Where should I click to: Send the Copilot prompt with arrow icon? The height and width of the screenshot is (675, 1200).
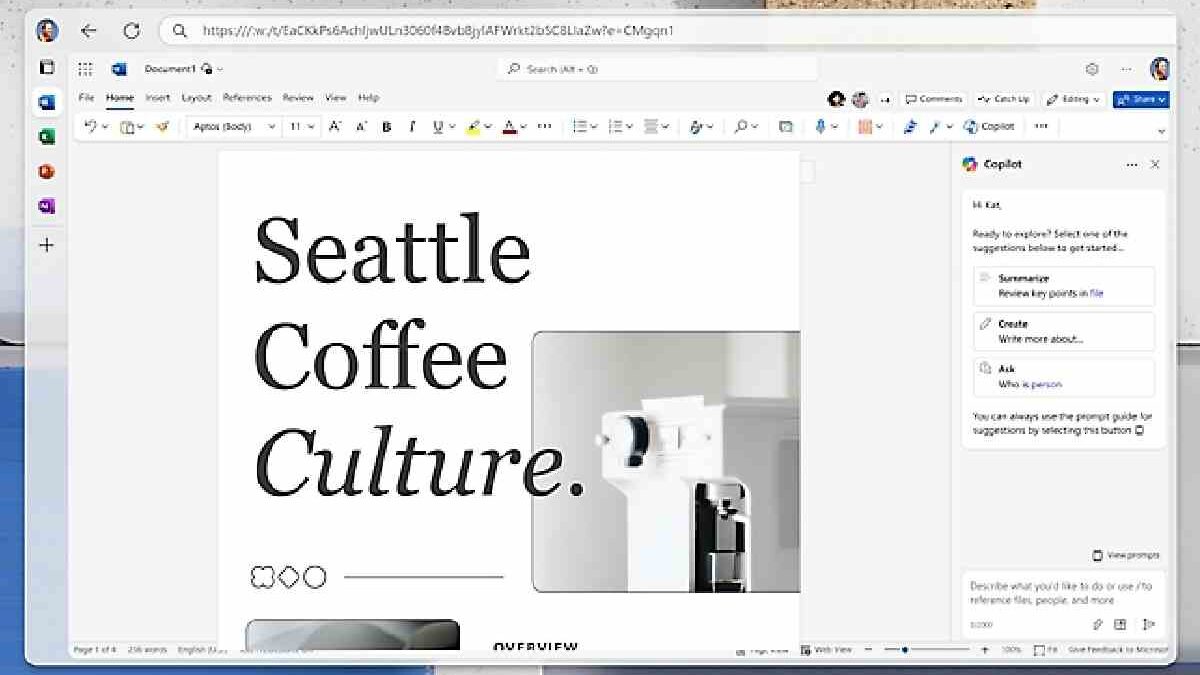point(1149,624)
